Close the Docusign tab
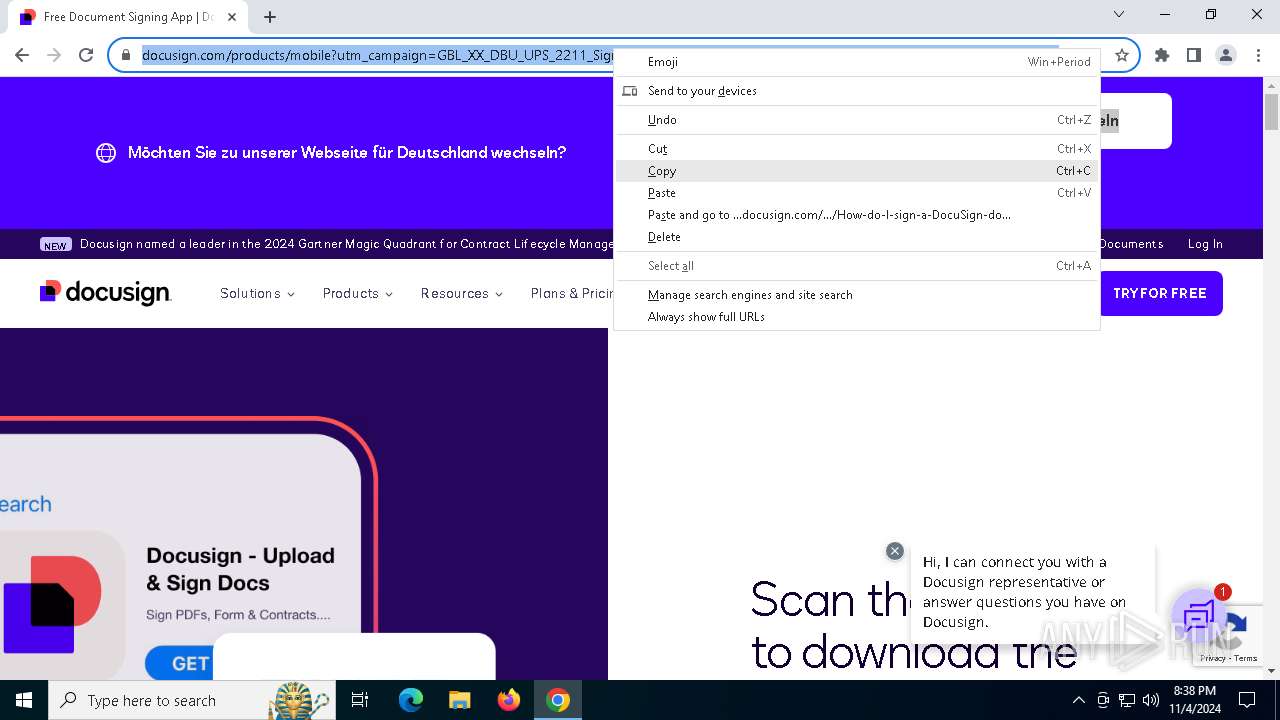Viewport: 1280px width, 720px height. [x=232, y=17]
